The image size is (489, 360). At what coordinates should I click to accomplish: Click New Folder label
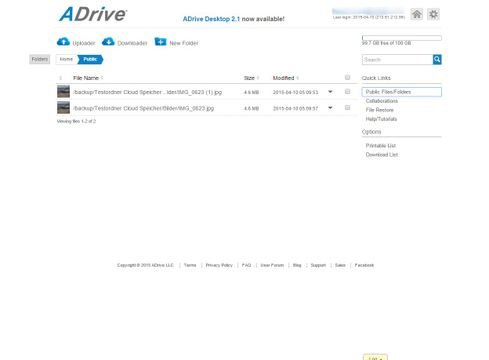tap(184, 43)
